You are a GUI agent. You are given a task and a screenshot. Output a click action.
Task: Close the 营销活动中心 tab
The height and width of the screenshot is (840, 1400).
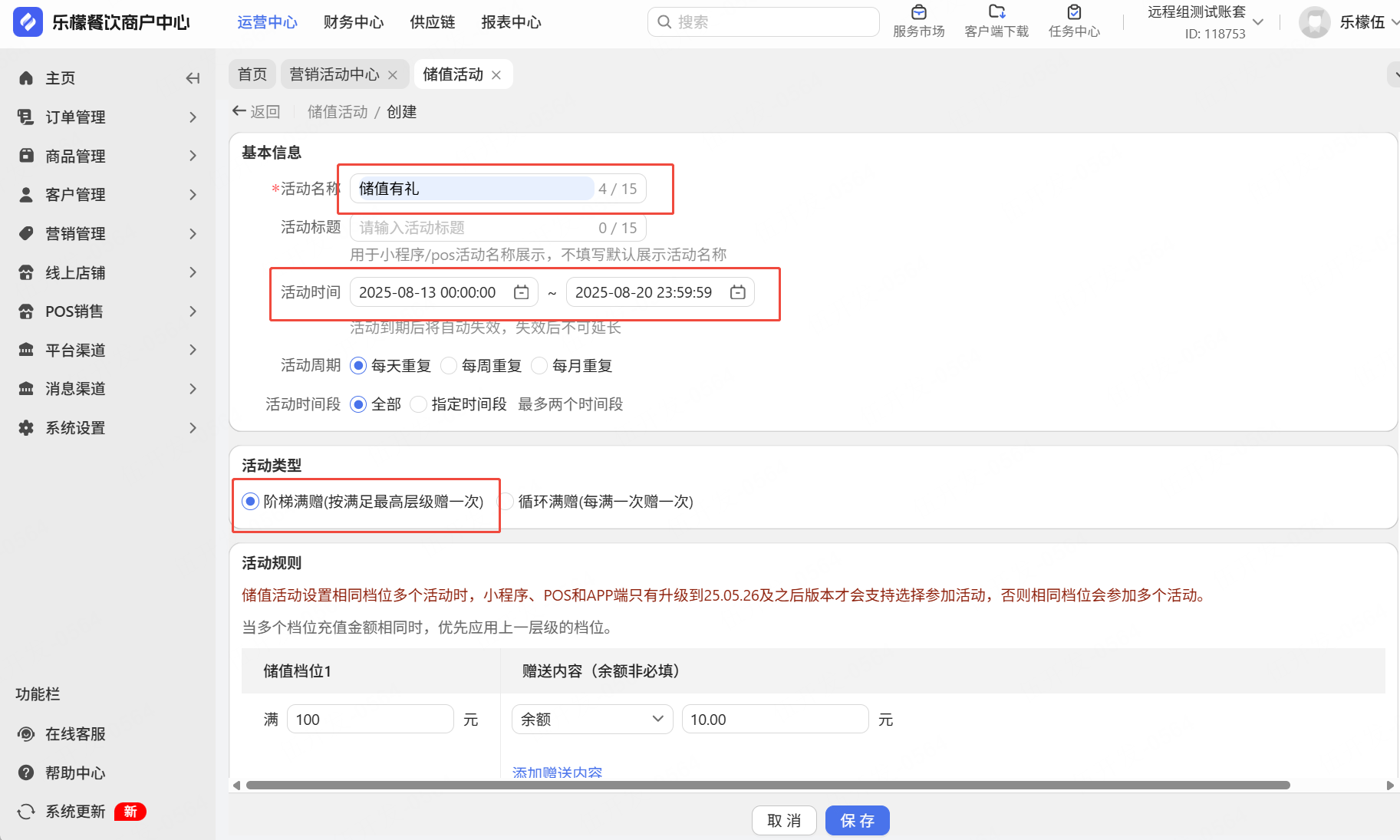click(x=393, y=75)
